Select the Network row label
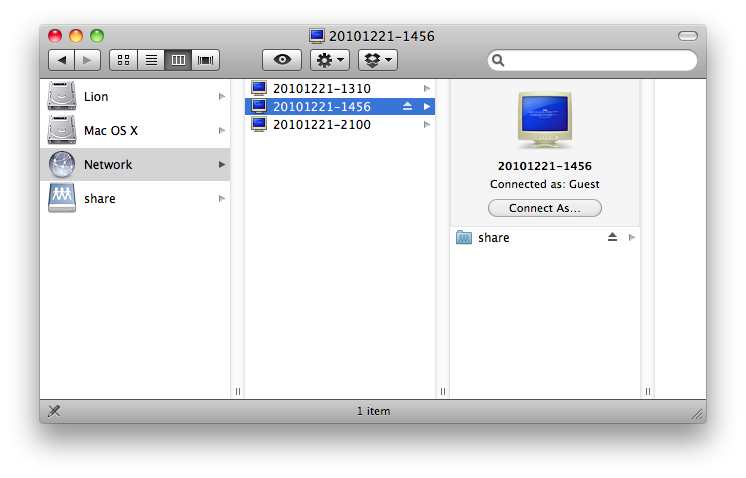746x478 pixels. coord(108,165)
